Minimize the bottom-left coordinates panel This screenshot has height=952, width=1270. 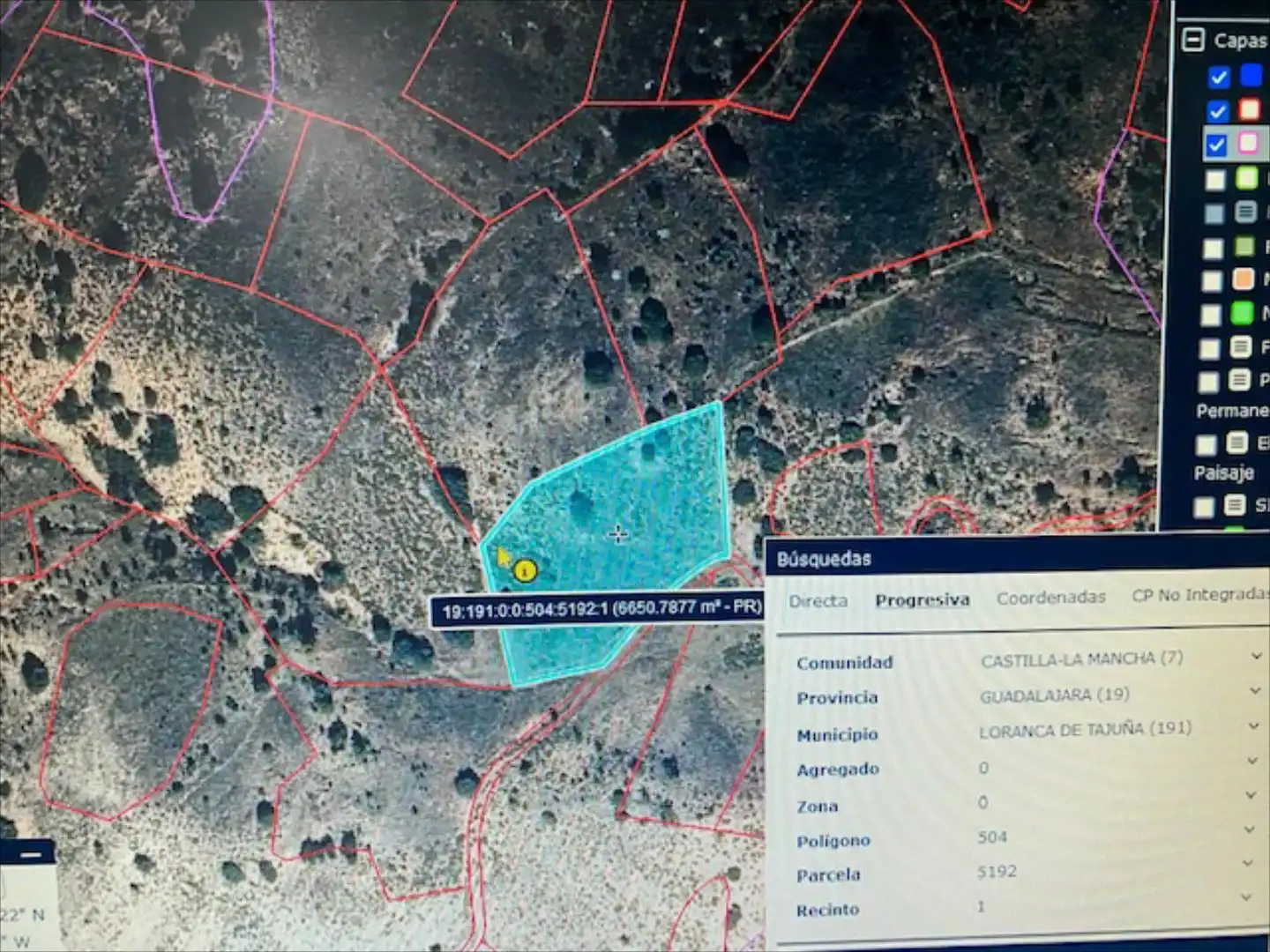click(x=30, y=854)
